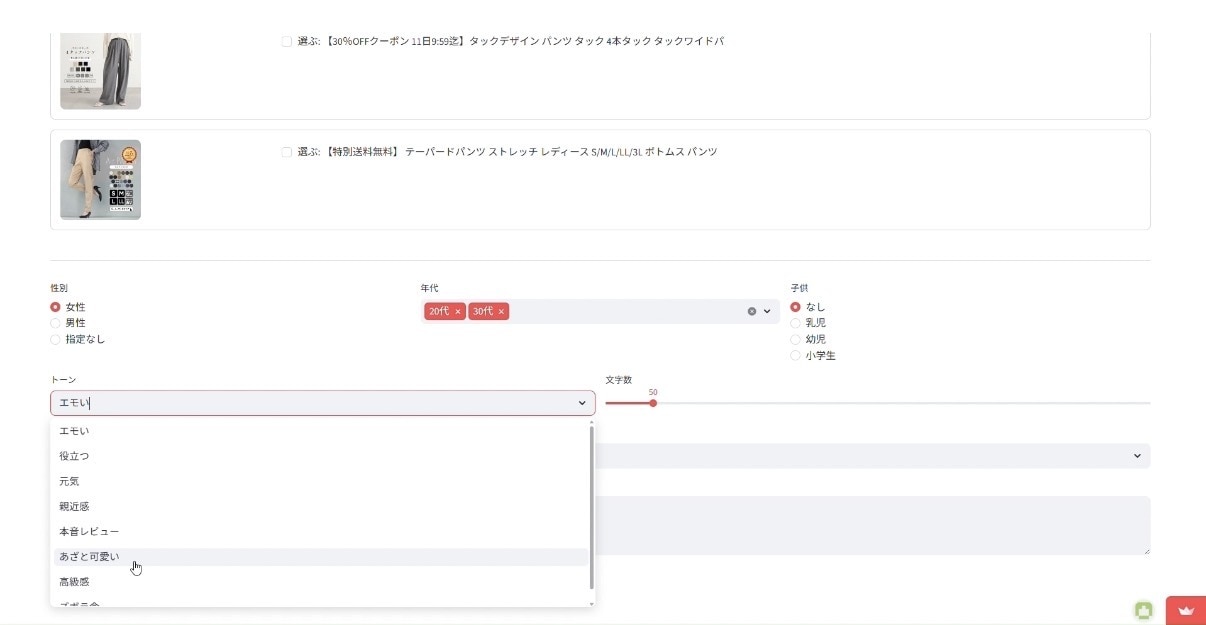Open the grey tuck wide pants thumbnail

(x=100, y=70)
